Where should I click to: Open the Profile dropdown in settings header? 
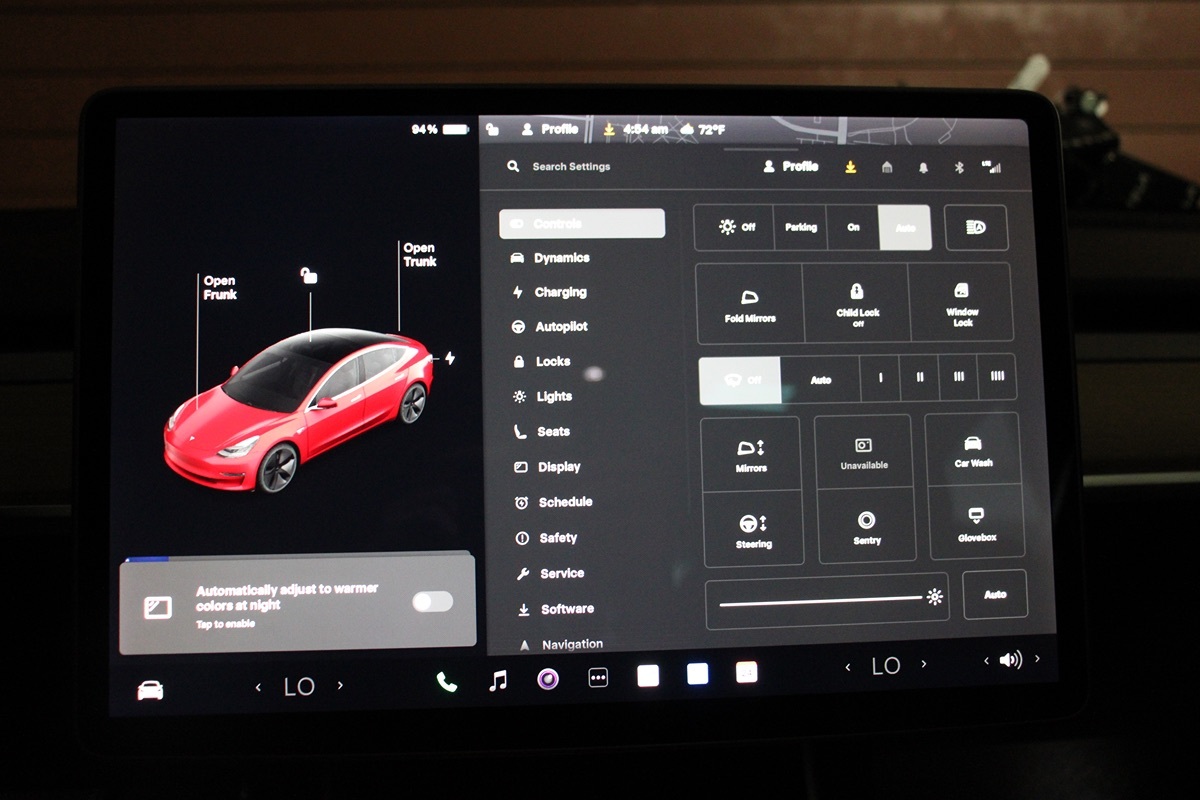tap(791, 167)
